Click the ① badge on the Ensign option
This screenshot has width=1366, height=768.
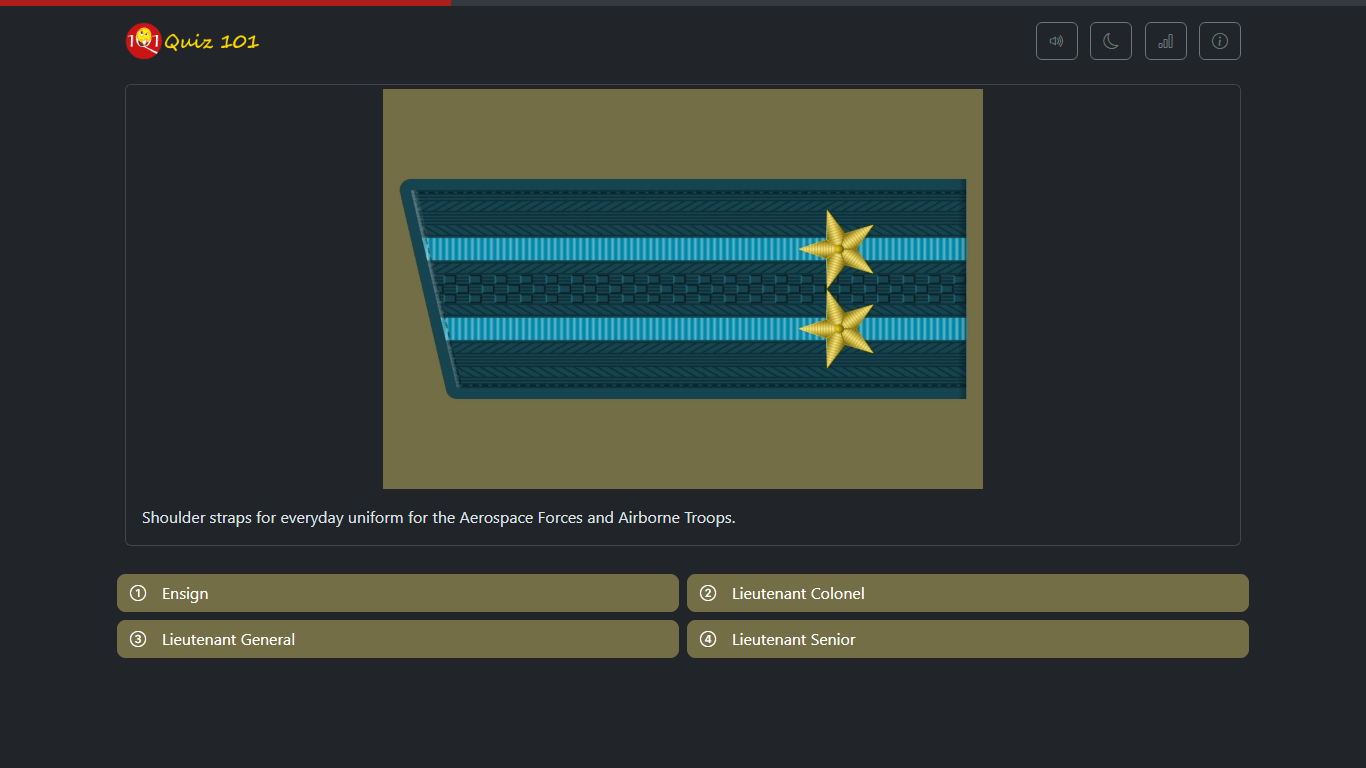pos(138,593)
